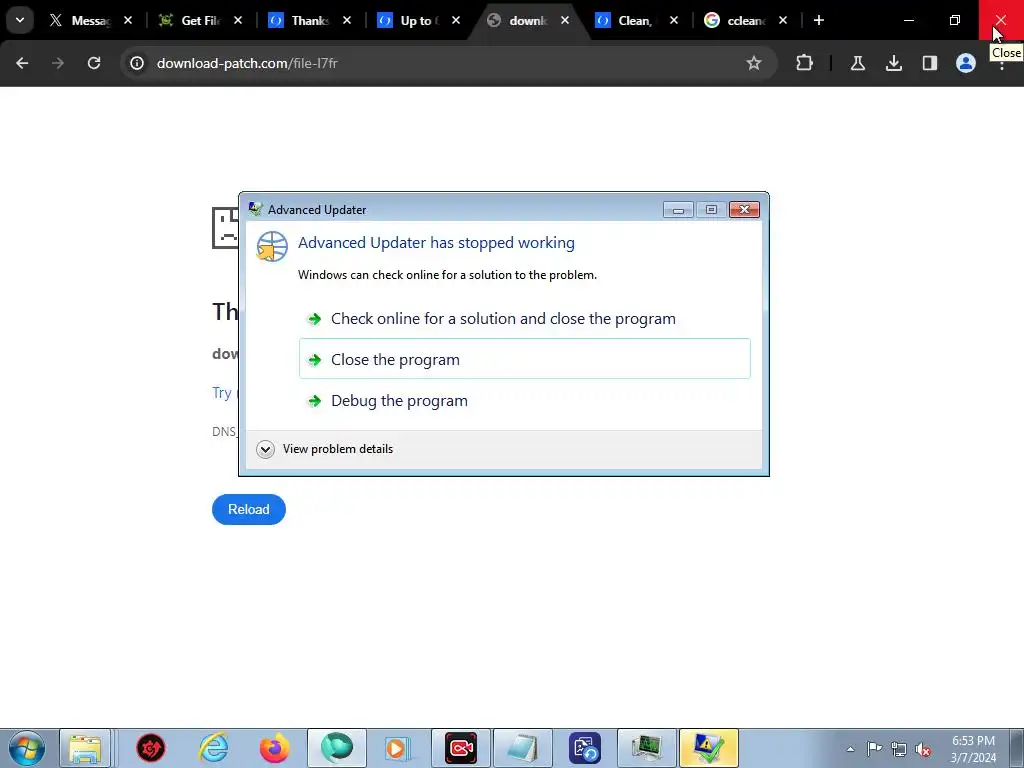Open the Downloads toolbar icon
This screenshot has height=768, width=1024.
pyautogui.click(x=893, y=63)
